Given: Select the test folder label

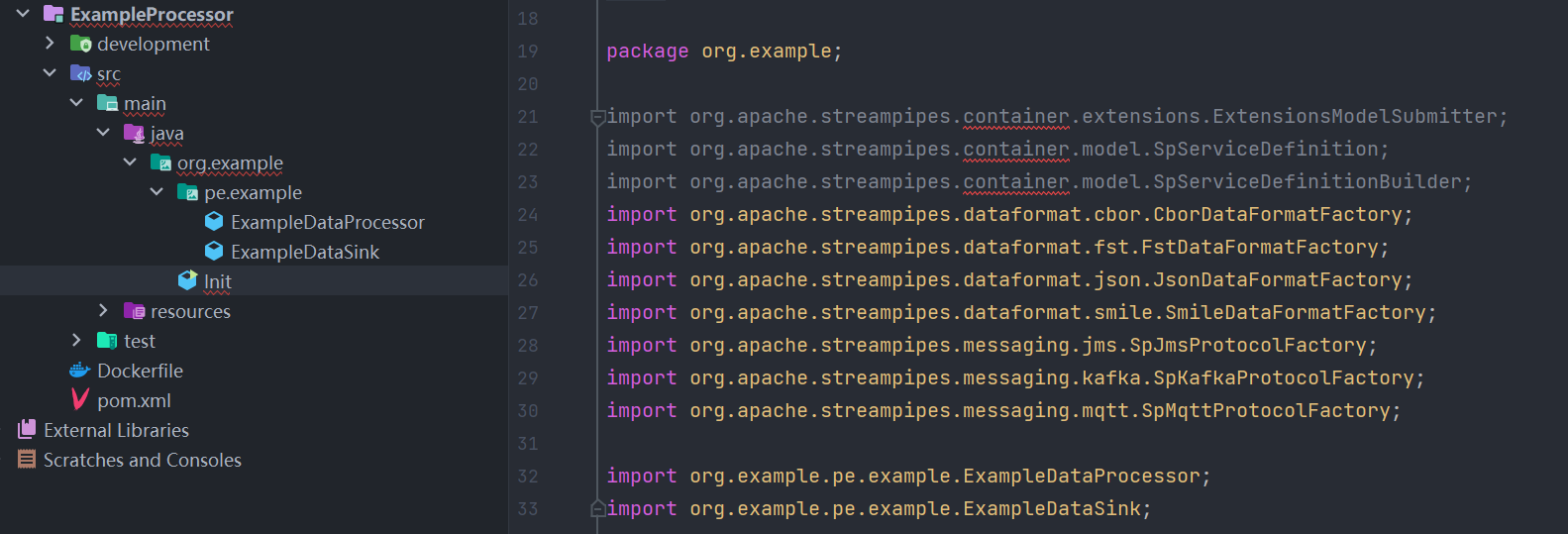Looking at the screenshot, I should coord(140,341).
